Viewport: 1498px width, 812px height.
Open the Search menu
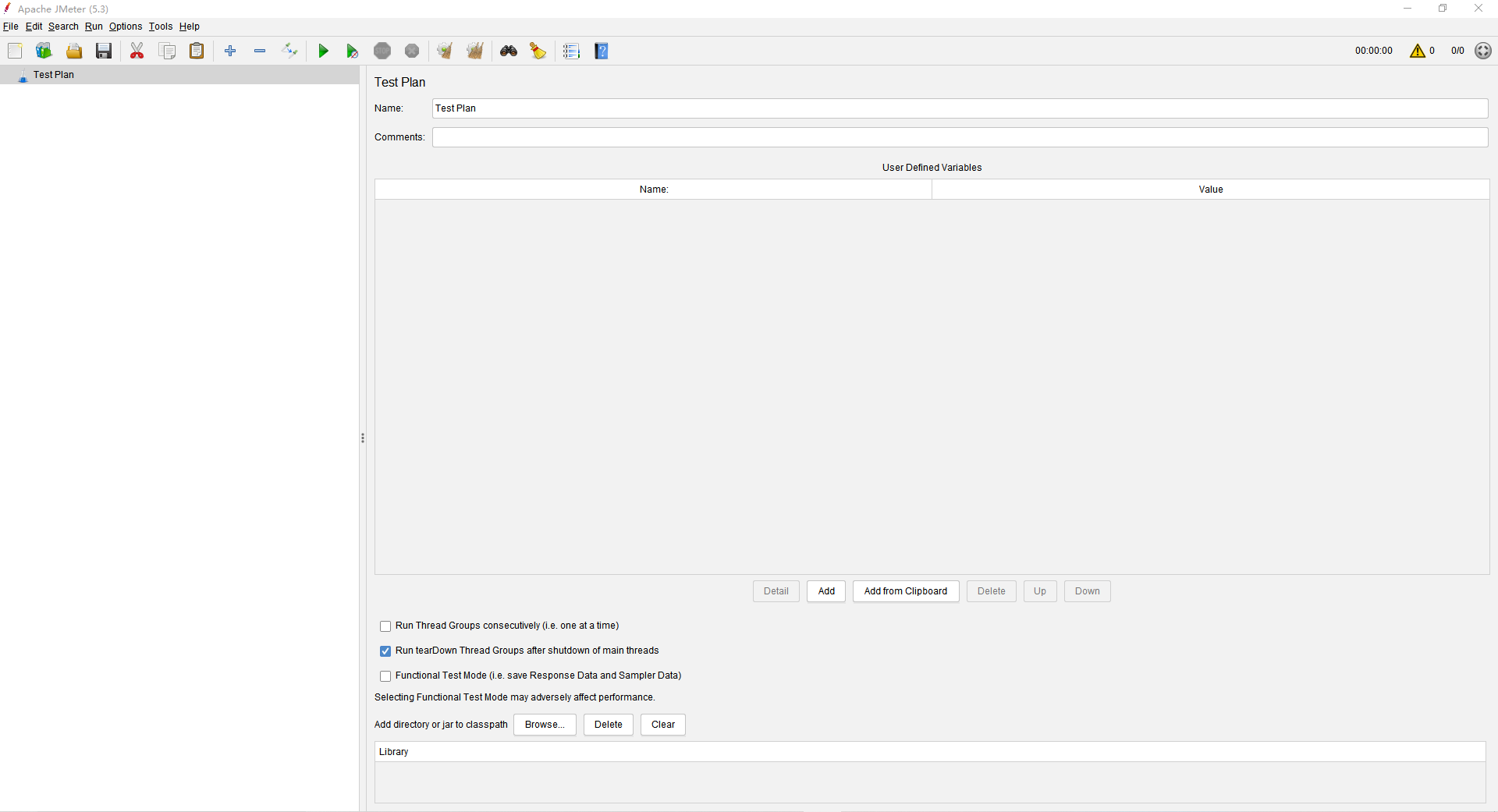point(63,27)
